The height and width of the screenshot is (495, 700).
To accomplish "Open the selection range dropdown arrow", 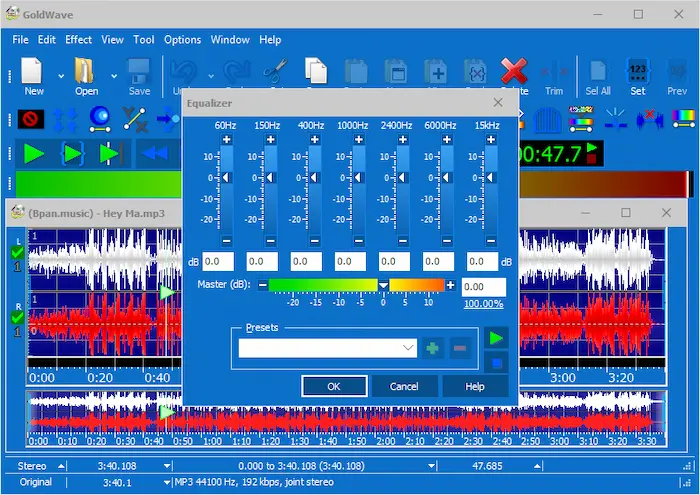I will 431,466.
